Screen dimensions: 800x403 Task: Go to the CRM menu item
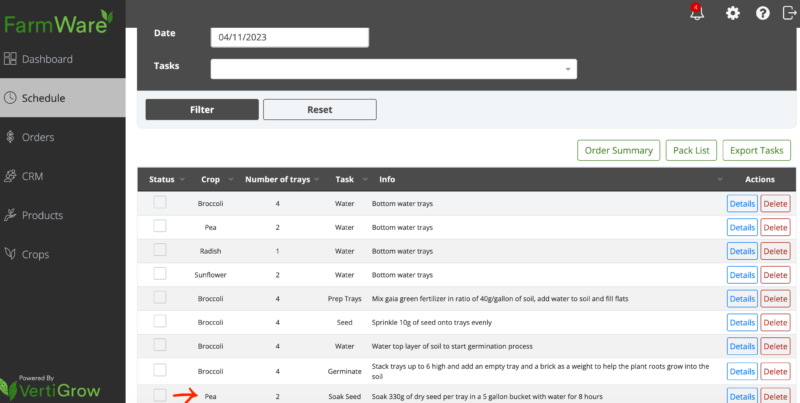pyautogui.click(x=32, y=176)
